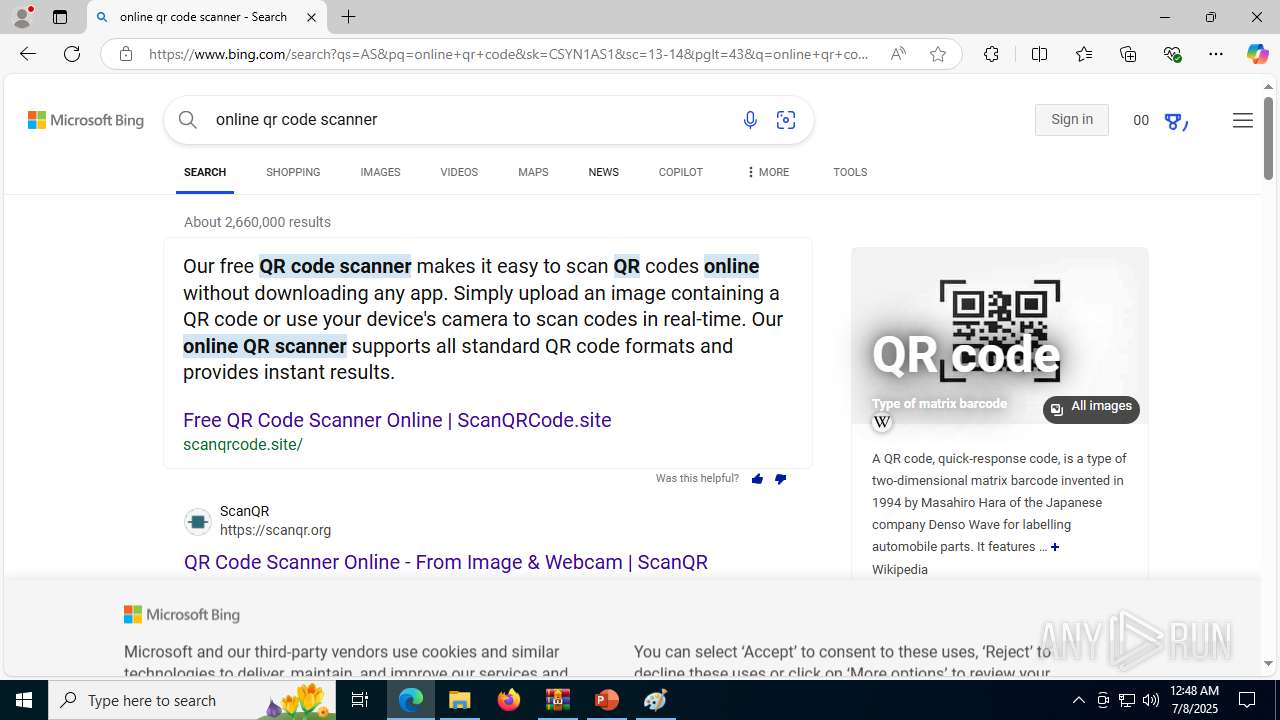Switch to the COPILOT tab
This screenshot has width=1280, height=720.
click(x=680, y=172)
